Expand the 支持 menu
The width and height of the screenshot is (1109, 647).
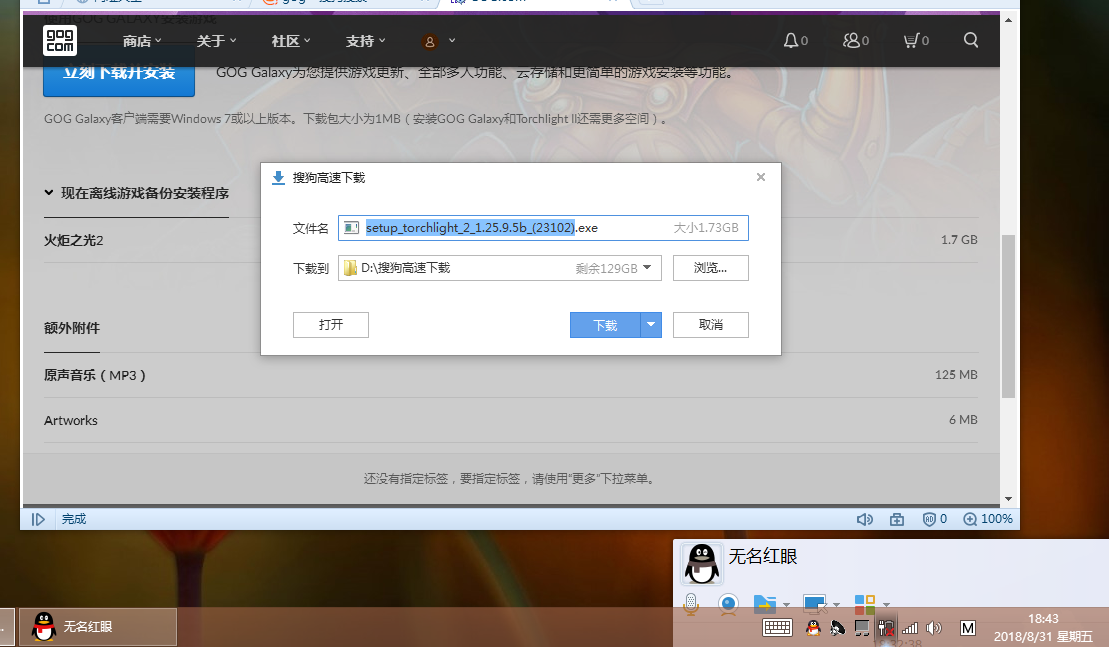[x=365, y=41]
